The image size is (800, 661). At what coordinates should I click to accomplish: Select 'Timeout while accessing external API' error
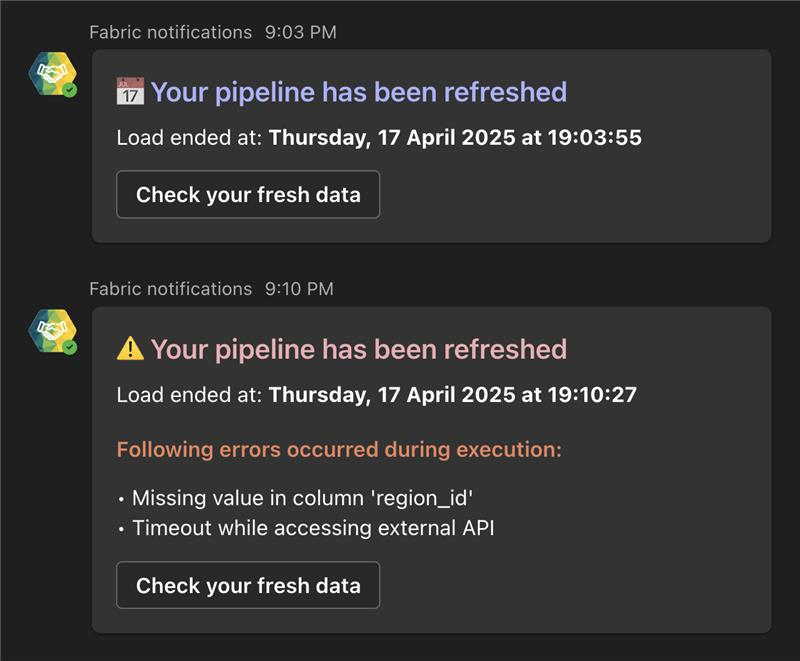pos(313,528)
